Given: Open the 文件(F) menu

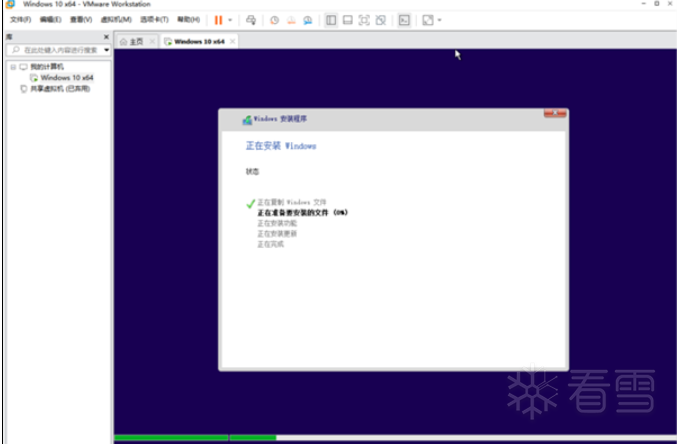Looking at the screenshot, I should 20,20.
